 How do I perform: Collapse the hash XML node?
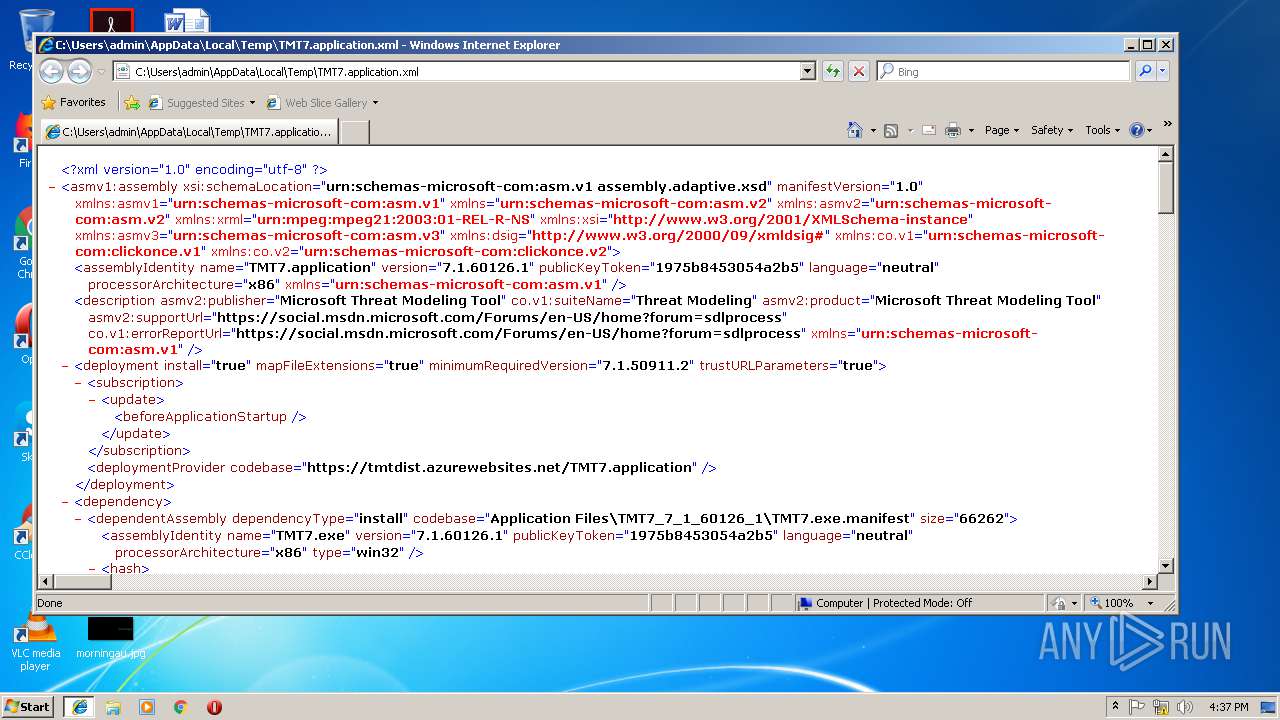93,569
